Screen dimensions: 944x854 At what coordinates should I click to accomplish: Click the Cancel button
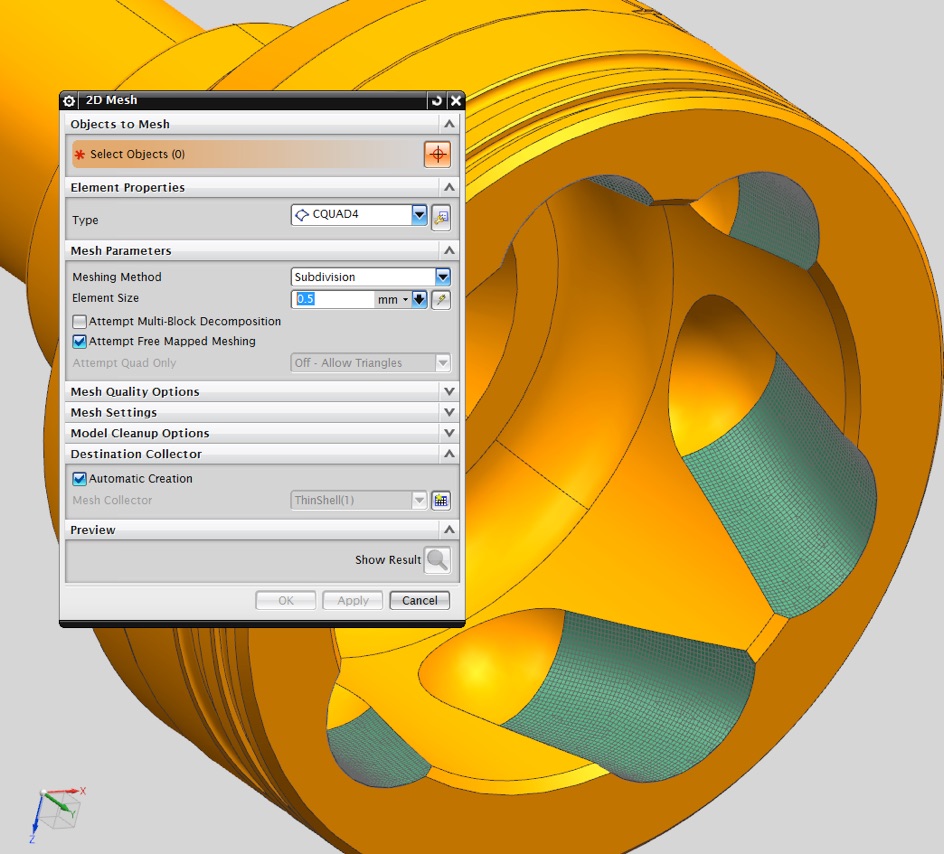(x=420, y=601)
